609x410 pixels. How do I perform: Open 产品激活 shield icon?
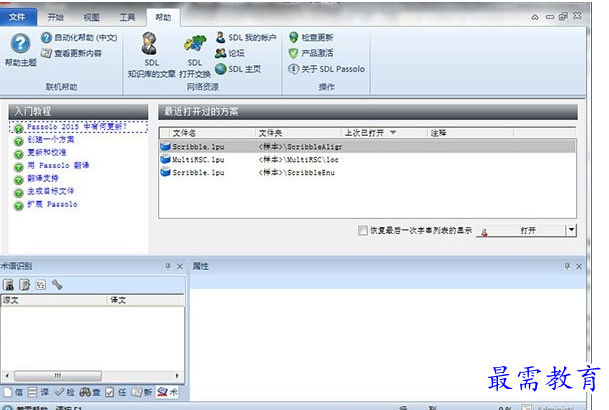point(294,53)
